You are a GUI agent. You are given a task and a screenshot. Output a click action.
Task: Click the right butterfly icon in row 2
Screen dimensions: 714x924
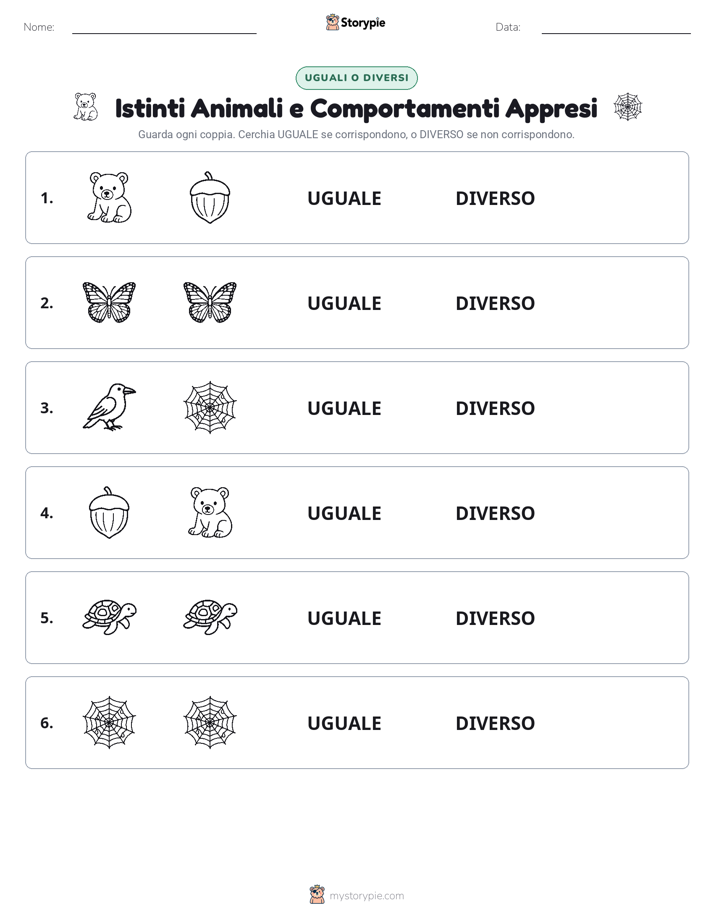pyautogui.click(x=210, y=302)
